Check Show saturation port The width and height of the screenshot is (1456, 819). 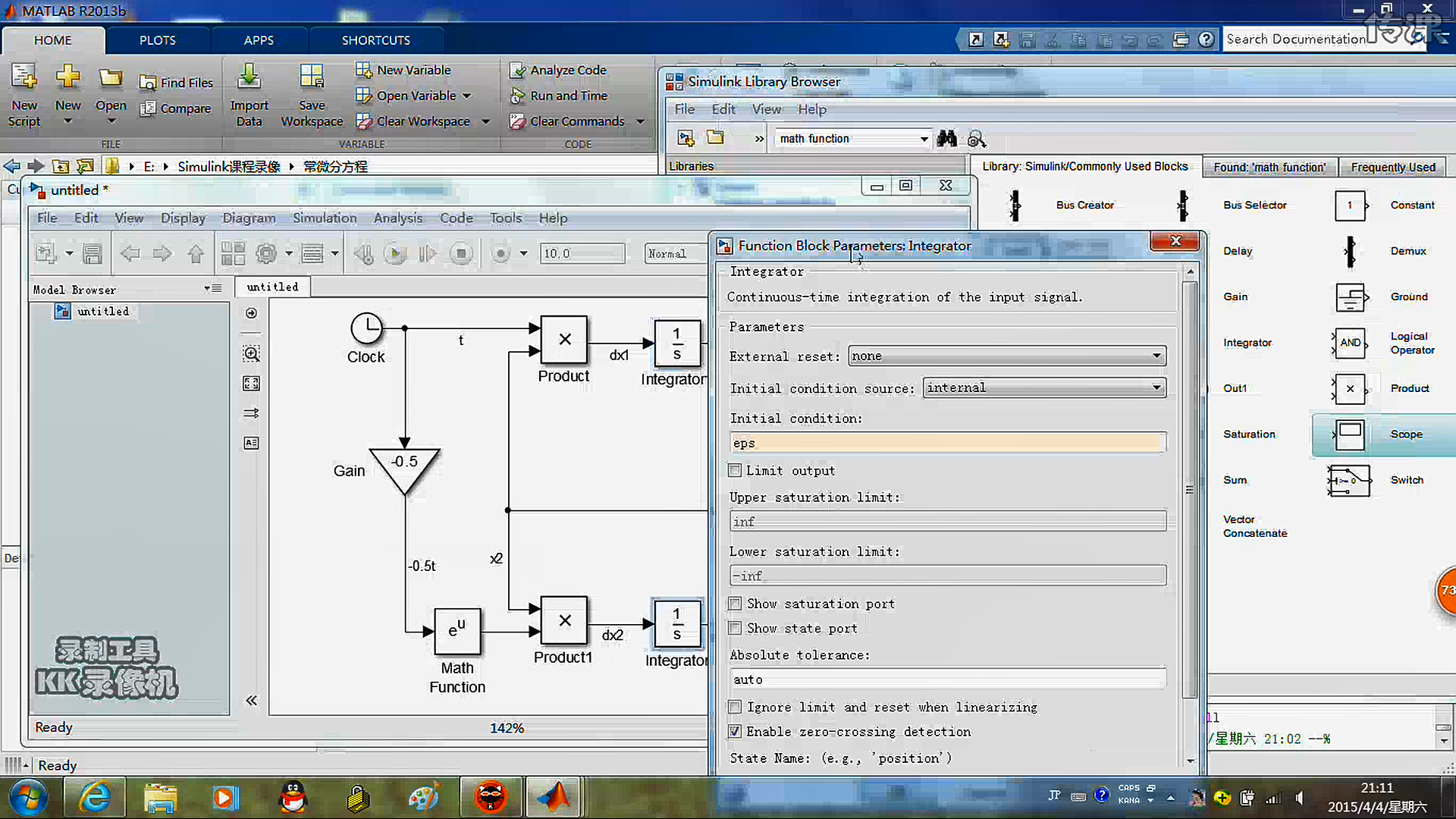point(734,603)
